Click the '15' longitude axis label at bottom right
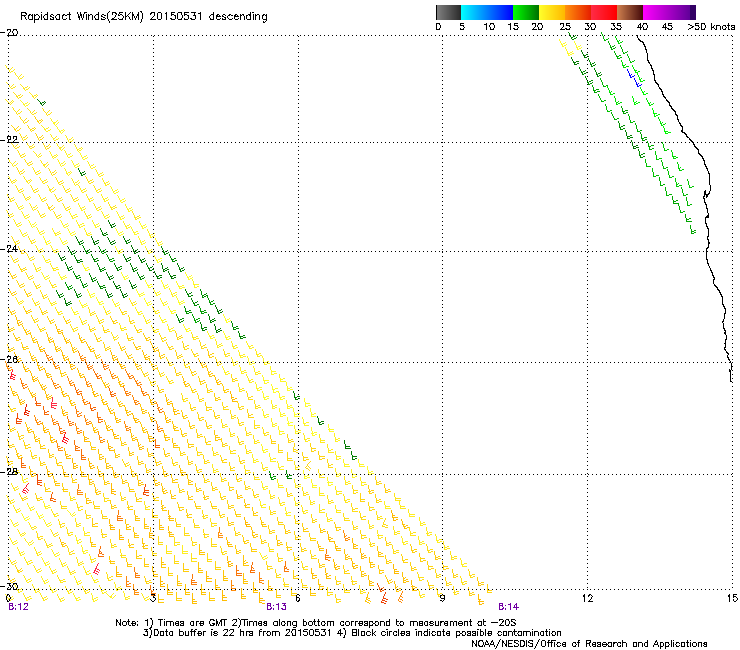 (x=732, y=598)
